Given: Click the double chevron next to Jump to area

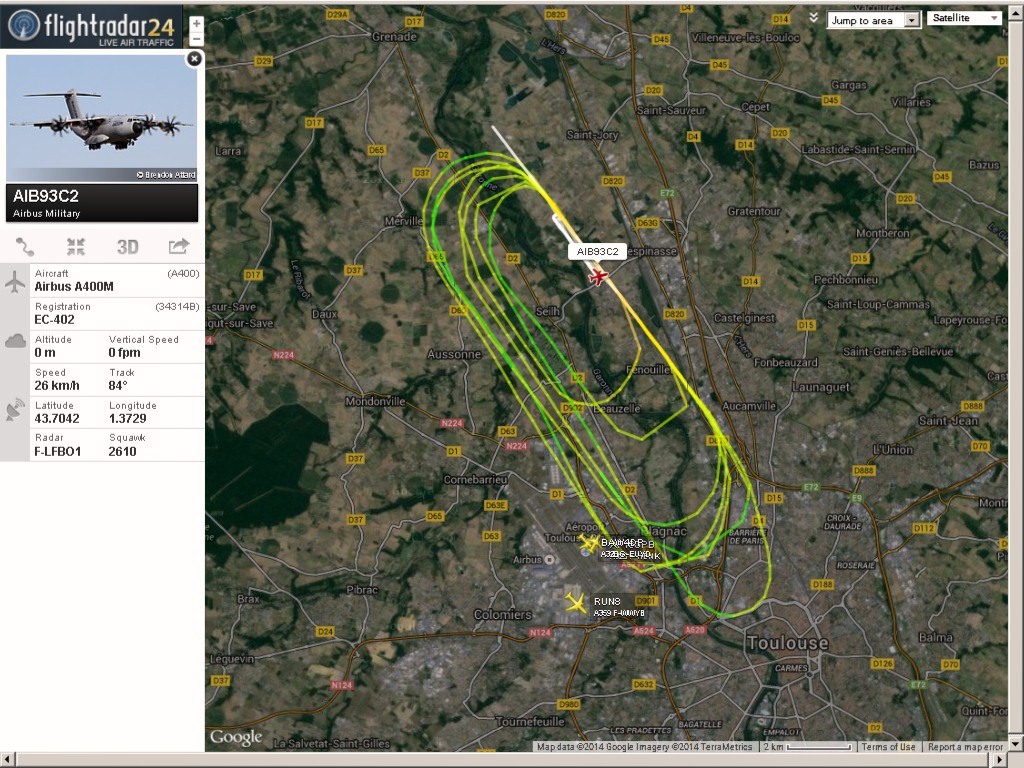Looking at the screenshot, I should (x=813, y=18).
